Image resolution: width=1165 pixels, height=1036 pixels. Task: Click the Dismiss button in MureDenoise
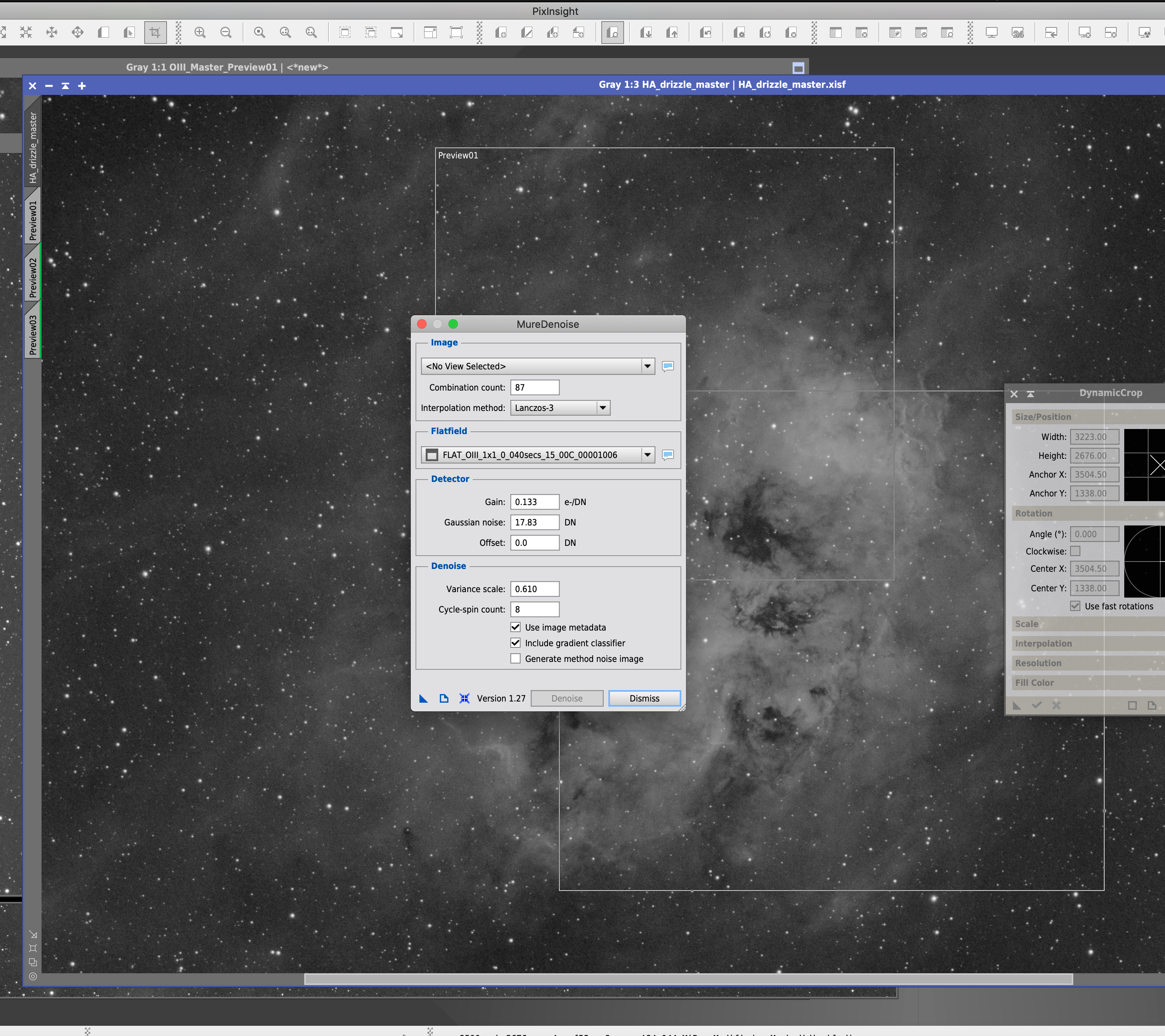click(x=644, y=698)
